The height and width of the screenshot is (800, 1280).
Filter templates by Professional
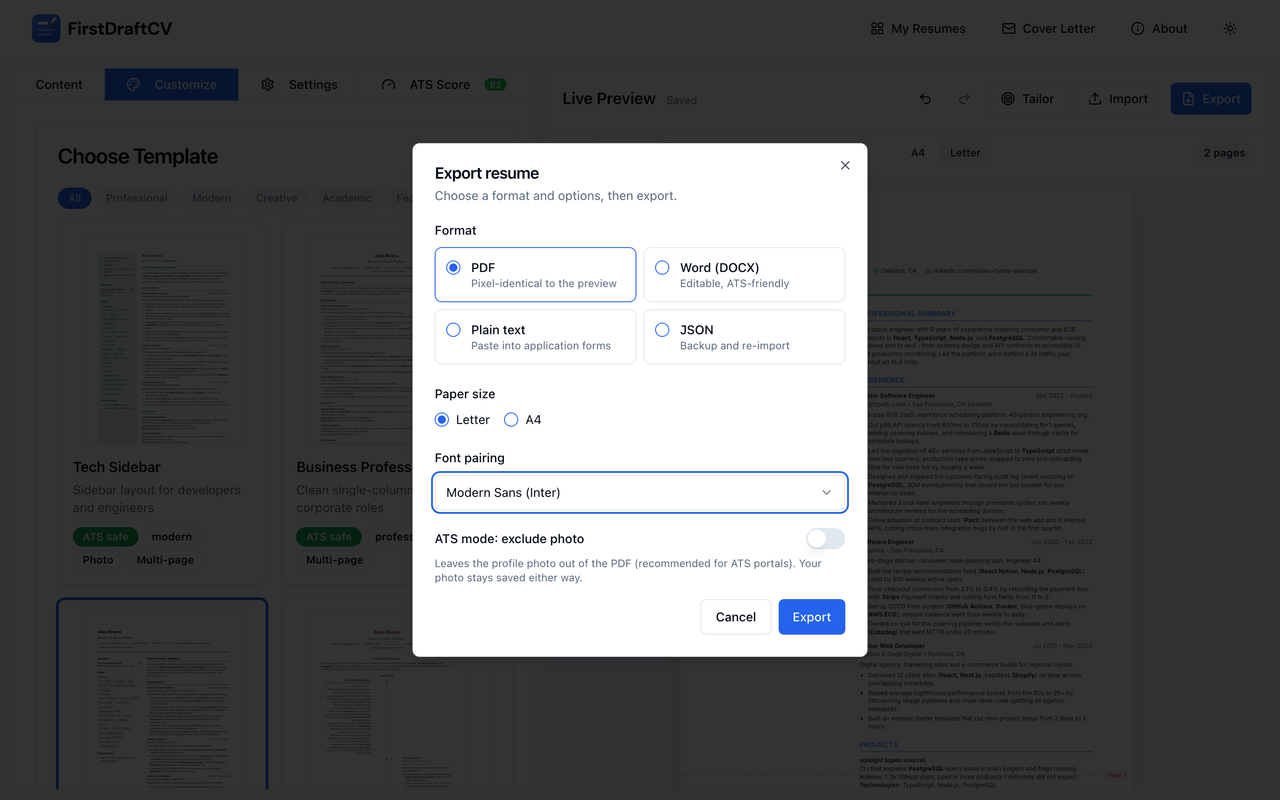(x=137, y=198)
